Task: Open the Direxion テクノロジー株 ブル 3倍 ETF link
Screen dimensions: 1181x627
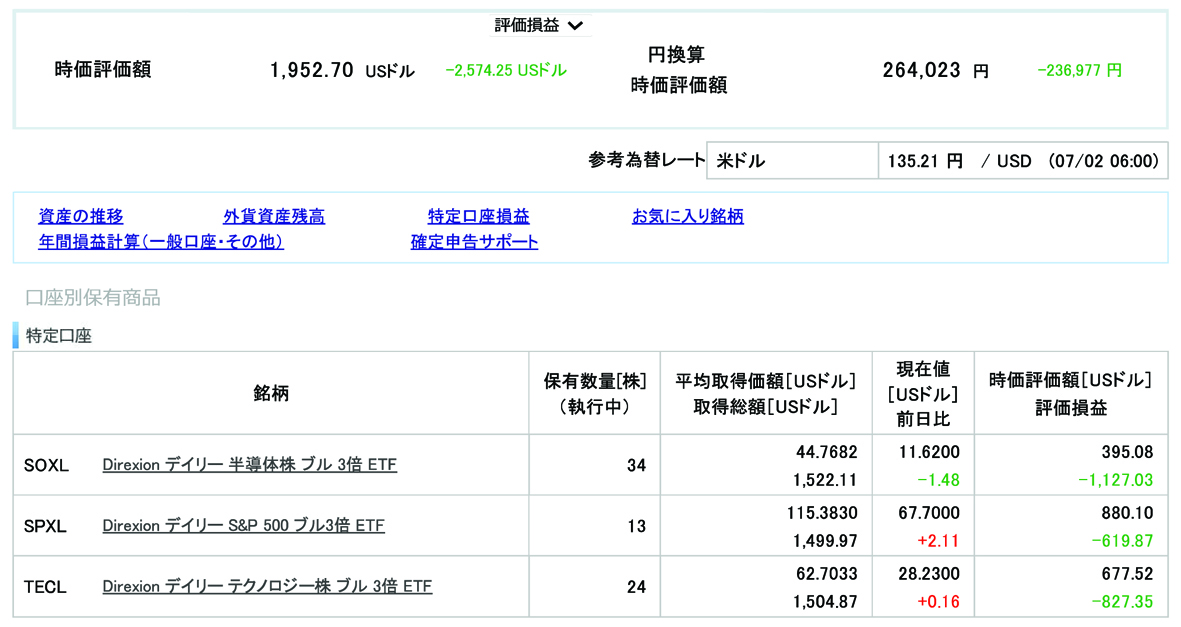Action: pyautogui.click(x=267, y=586)
